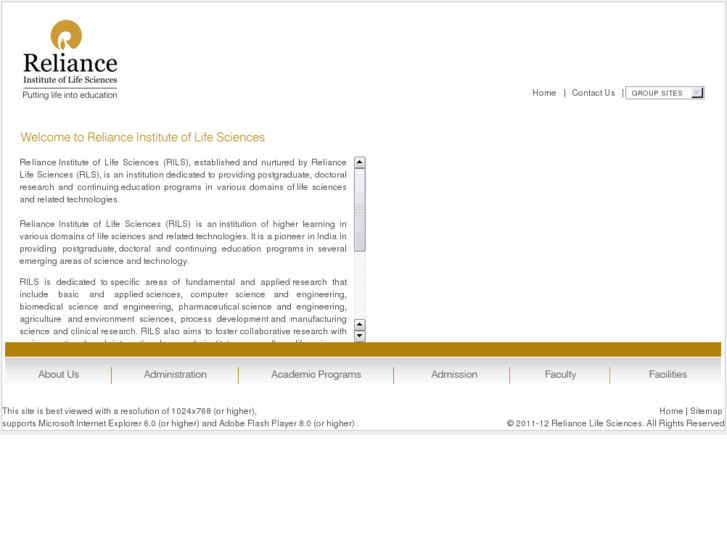Click the scrollbar track below the thumb
This screenshot has height=545, width=727.
[x=360, y=285]
